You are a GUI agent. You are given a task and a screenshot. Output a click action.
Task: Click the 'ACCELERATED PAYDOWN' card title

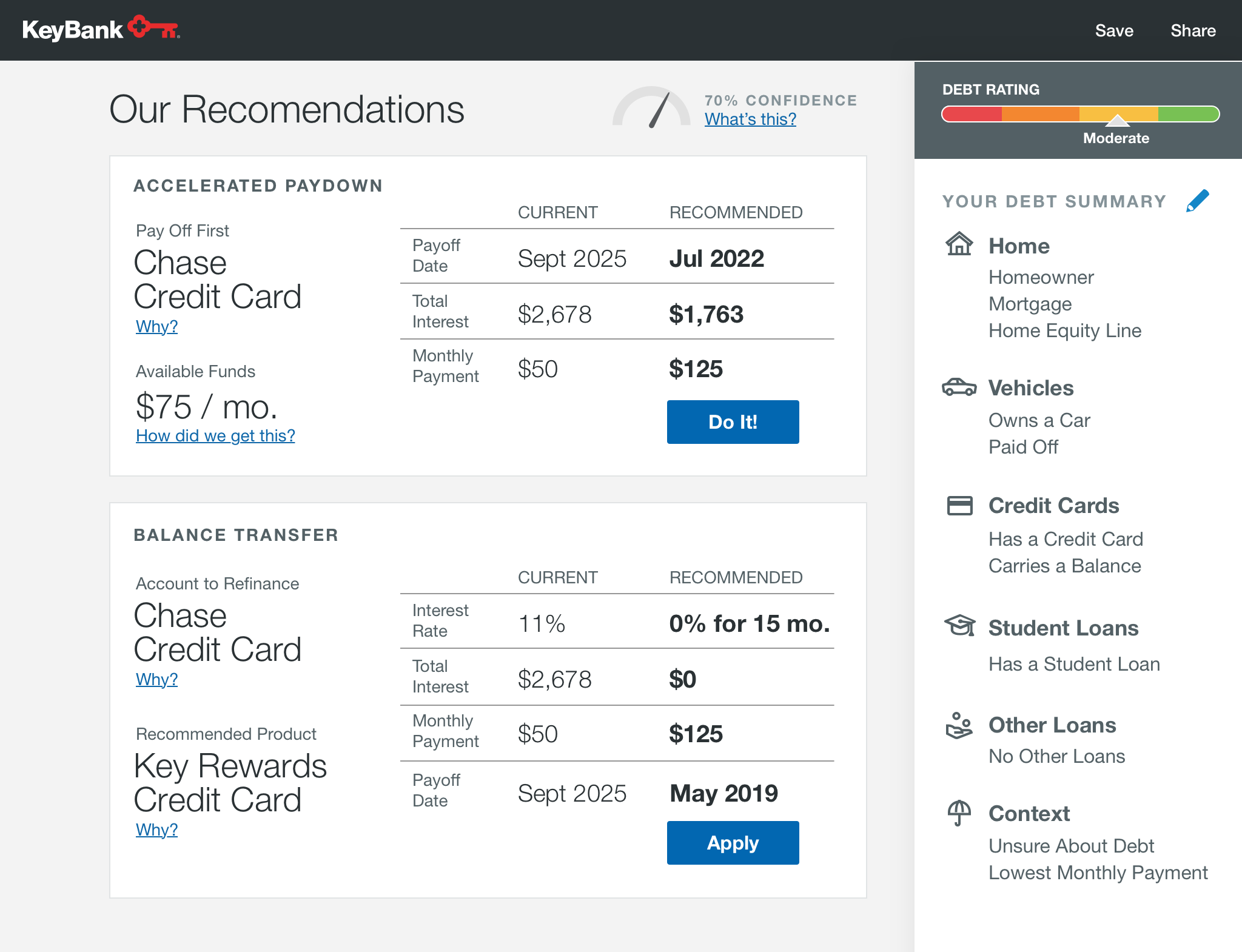point(258,186)
